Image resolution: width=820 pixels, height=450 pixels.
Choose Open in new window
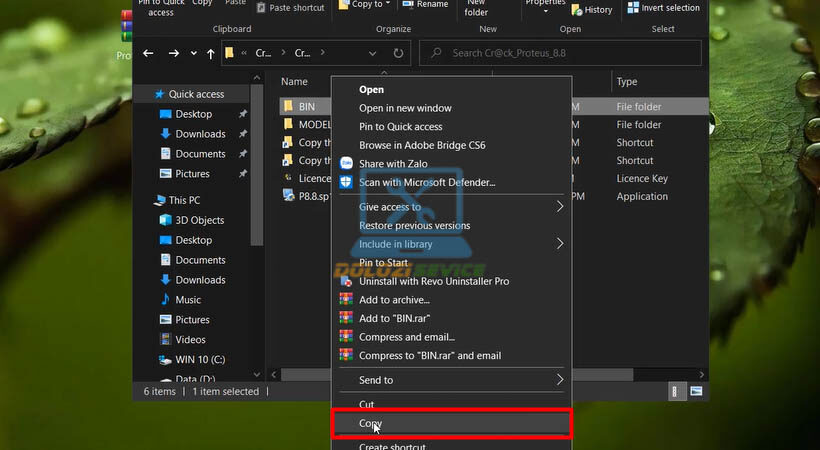pos(405,108)
